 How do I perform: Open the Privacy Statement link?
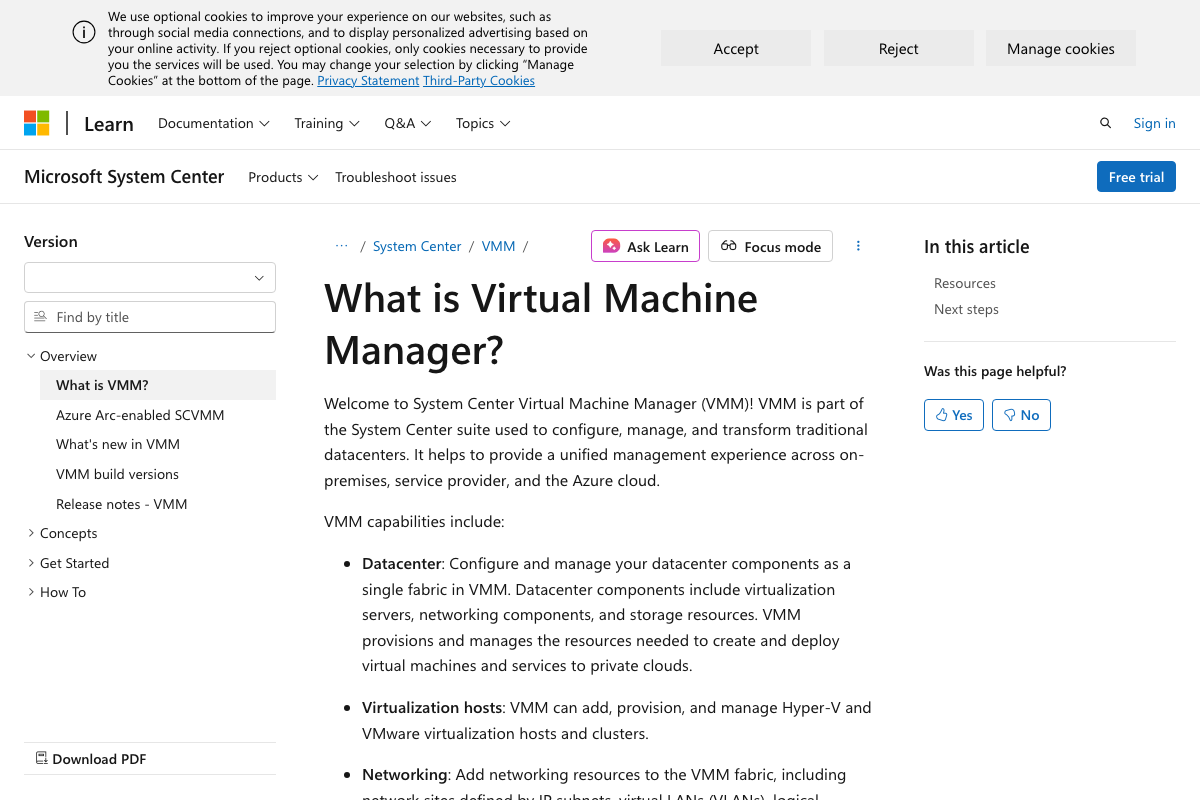pyautogui.click(x=368, y=81)
